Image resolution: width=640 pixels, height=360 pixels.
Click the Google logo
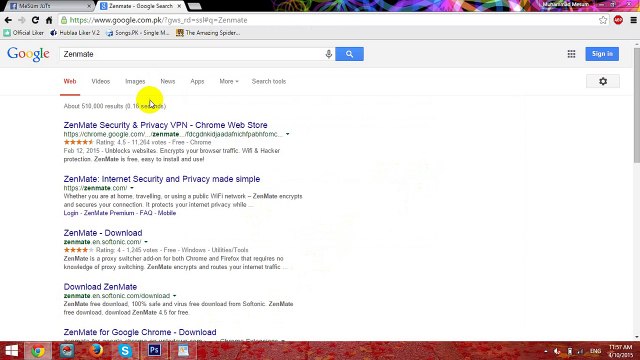pos(28,54)
